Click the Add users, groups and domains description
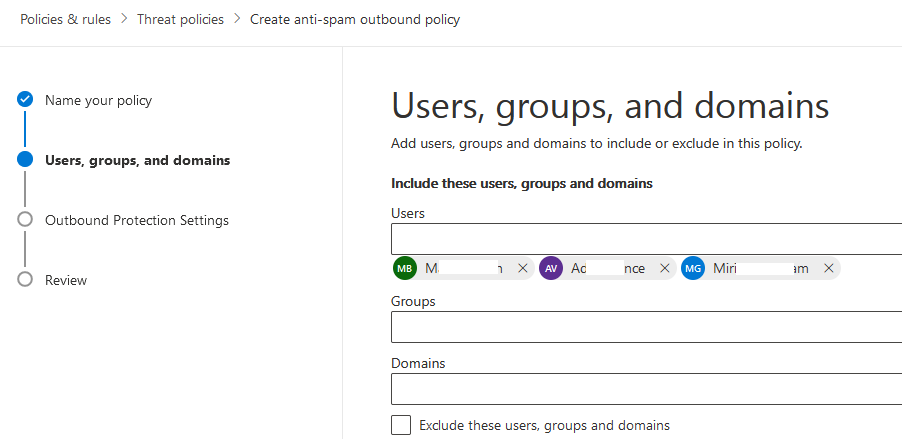This screenshot has width=902, height=439. [597, 143]
